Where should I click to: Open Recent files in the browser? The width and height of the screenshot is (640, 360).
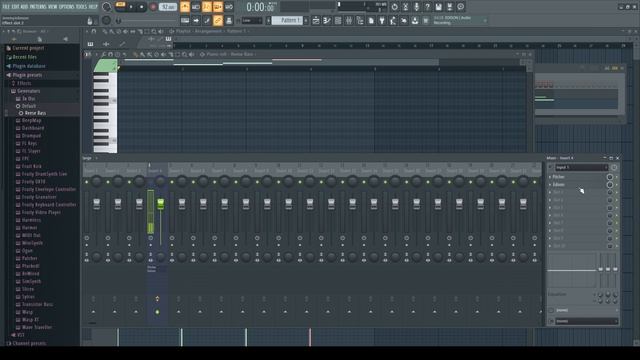24,57
